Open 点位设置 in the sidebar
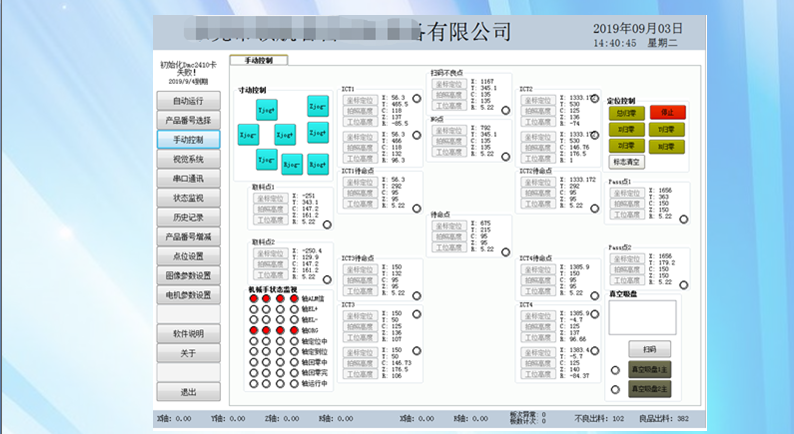This screenshot has height=434, width=794. [x=188, y=256]
